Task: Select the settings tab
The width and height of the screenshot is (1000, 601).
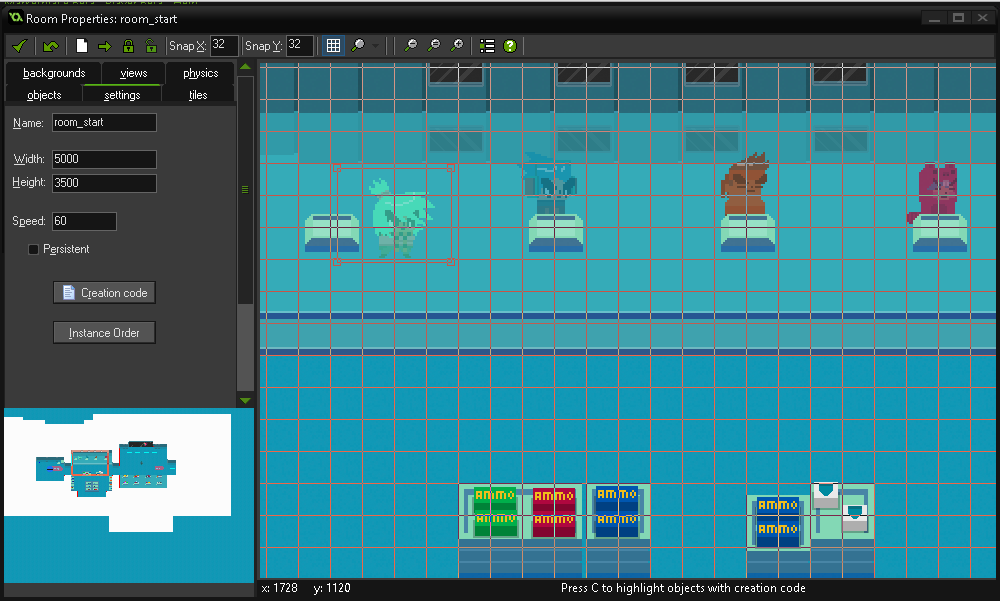Action: 122,95
